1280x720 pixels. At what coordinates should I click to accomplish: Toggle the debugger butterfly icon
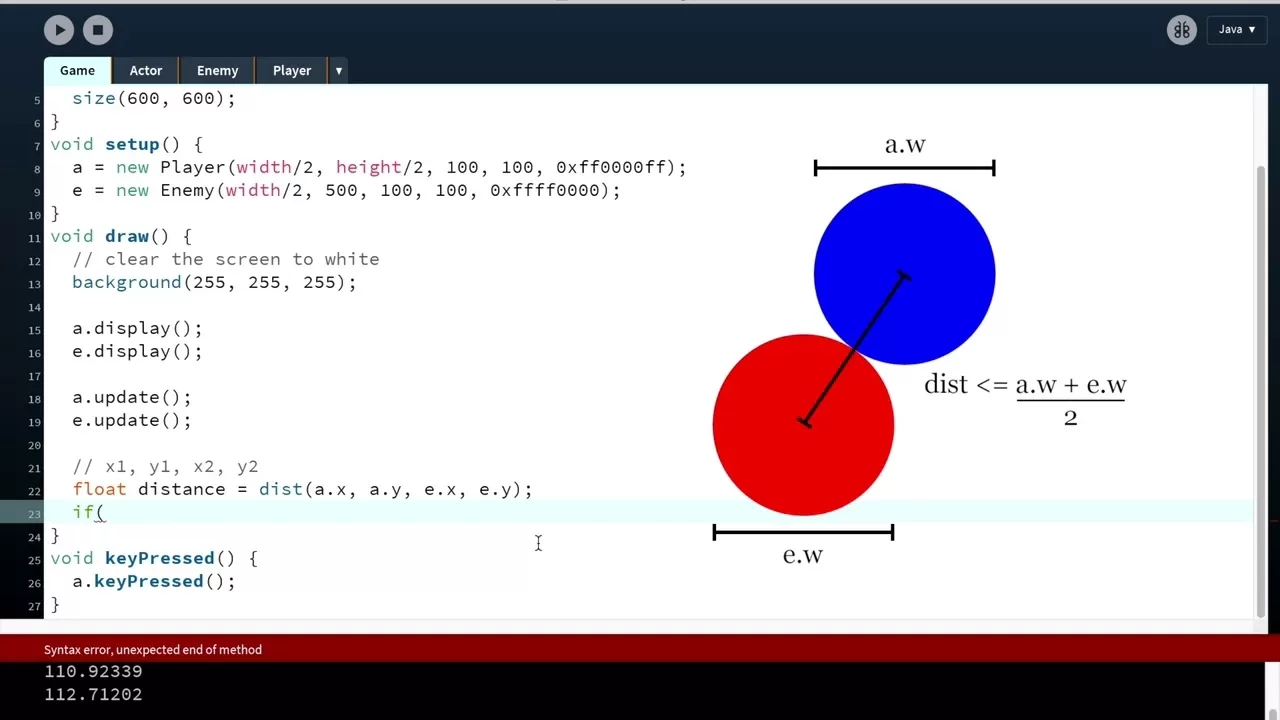1181,30
